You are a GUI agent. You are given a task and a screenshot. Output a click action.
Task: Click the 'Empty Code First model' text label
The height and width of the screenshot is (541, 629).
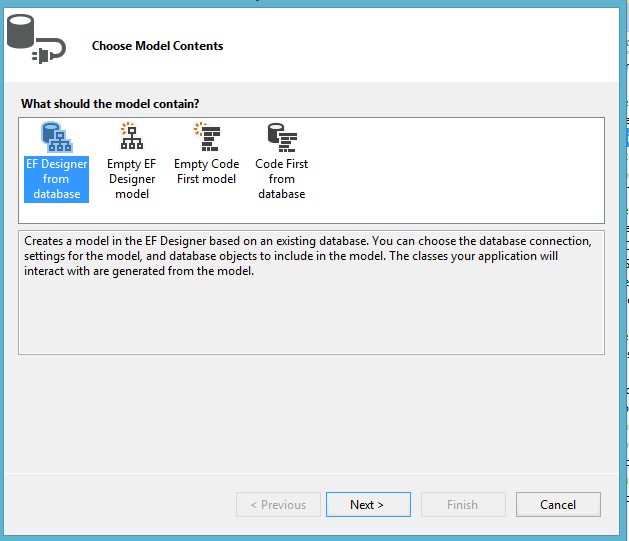tap(207, 171)
